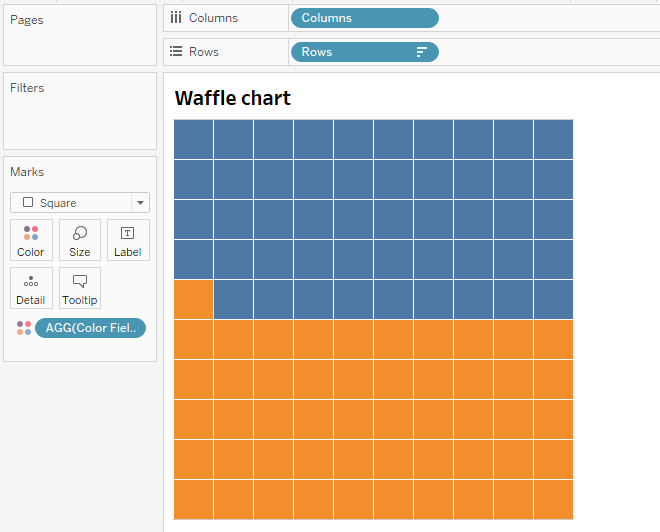This screenshot has width=660, height=532.
Task: Select the single orange square in blue row
Action: (193, 299)
